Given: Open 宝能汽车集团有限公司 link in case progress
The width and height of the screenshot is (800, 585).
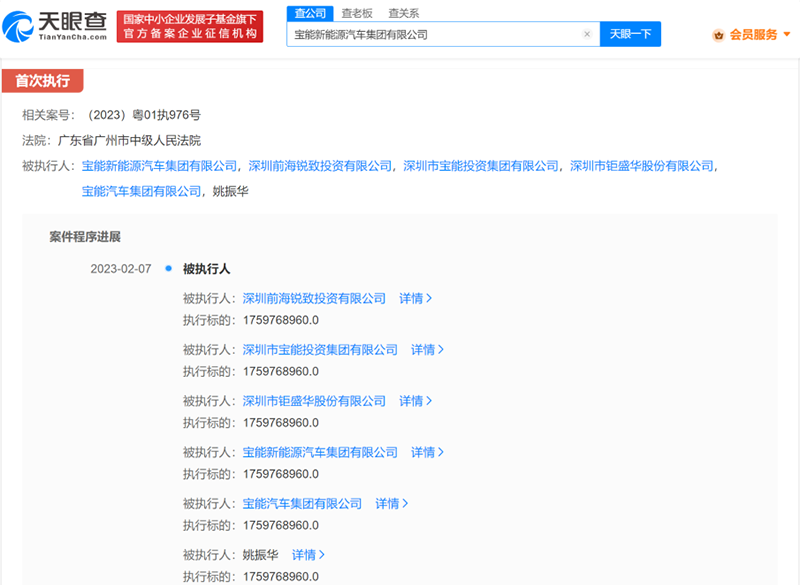Looking at the screenshot, I should [x=302, y=504].
